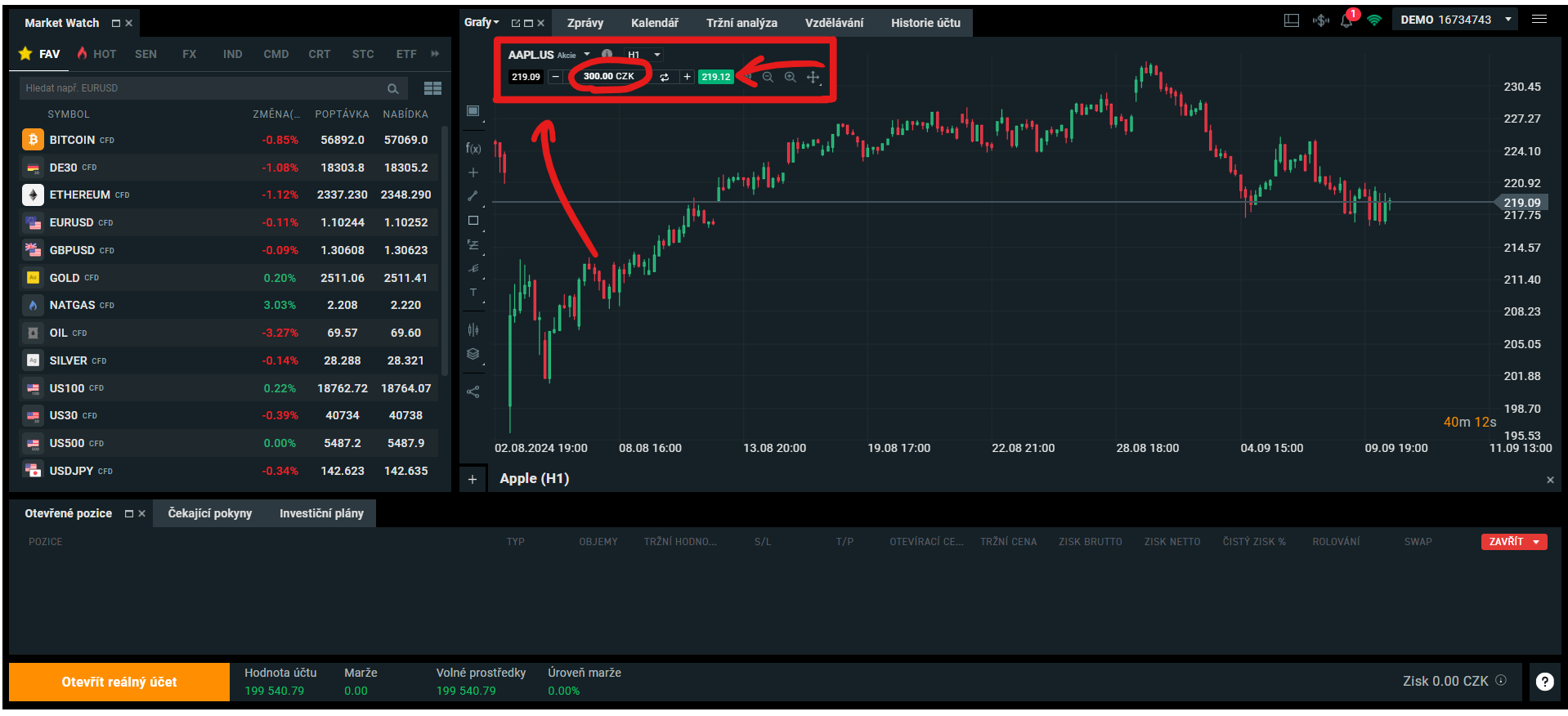Image resolution: width=1568 pixels, height=716 pixels.
Task: Click the symbol search field
Action: (204, 88)
